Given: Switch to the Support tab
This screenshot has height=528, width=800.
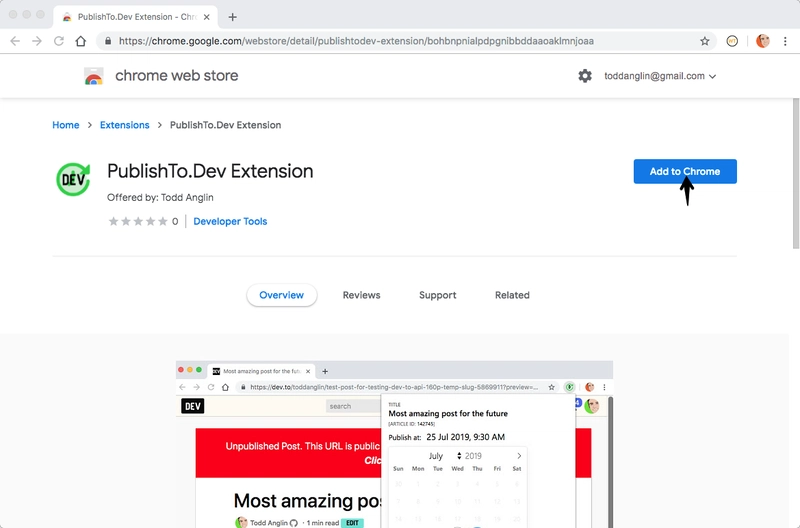Looking at the screenshot, I should (x=437, y=295).
